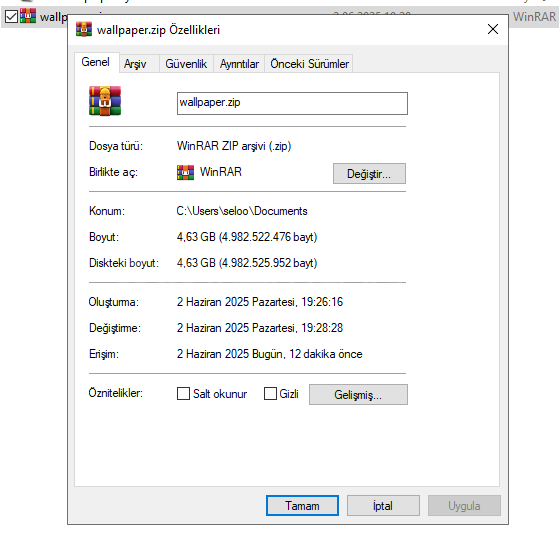
Task: Uncheck the wallpaper file selection checkbox in the list
Action: point(11,16)
